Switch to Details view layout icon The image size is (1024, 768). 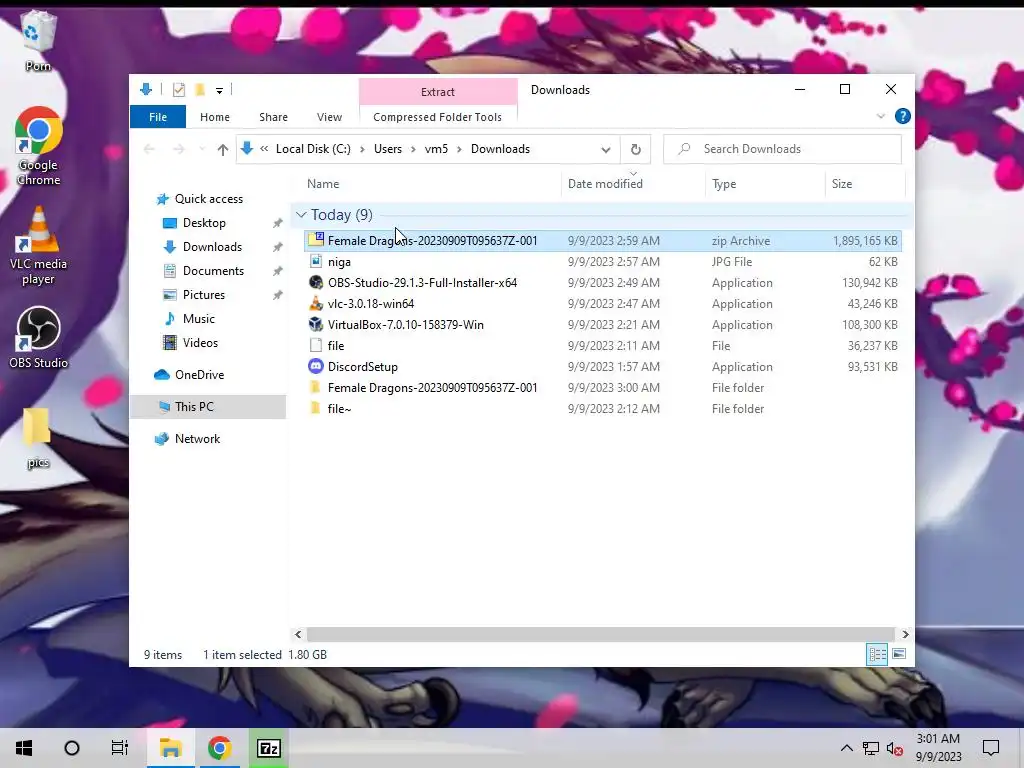click(877, 654)
